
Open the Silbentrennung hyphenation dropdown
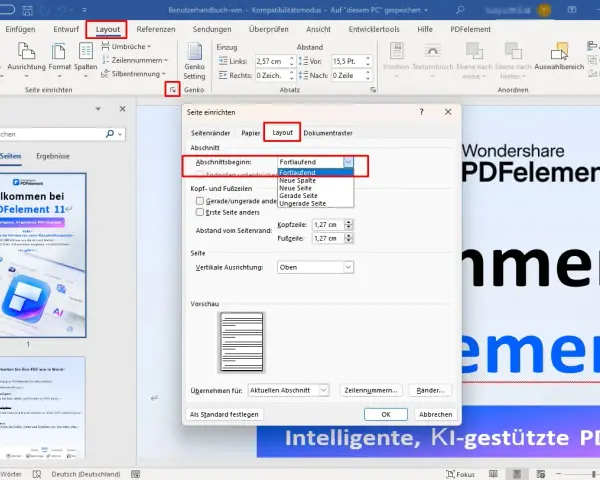pos(133,74)
